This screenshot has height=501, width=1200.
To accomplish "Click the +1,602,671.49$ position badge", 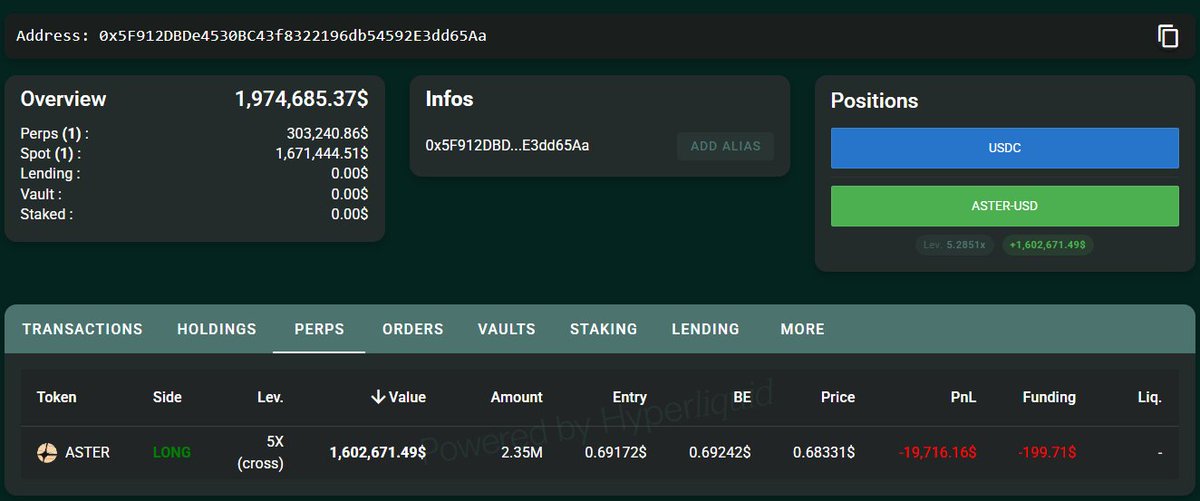I will pyautogui.click(x=1048, y=245).
